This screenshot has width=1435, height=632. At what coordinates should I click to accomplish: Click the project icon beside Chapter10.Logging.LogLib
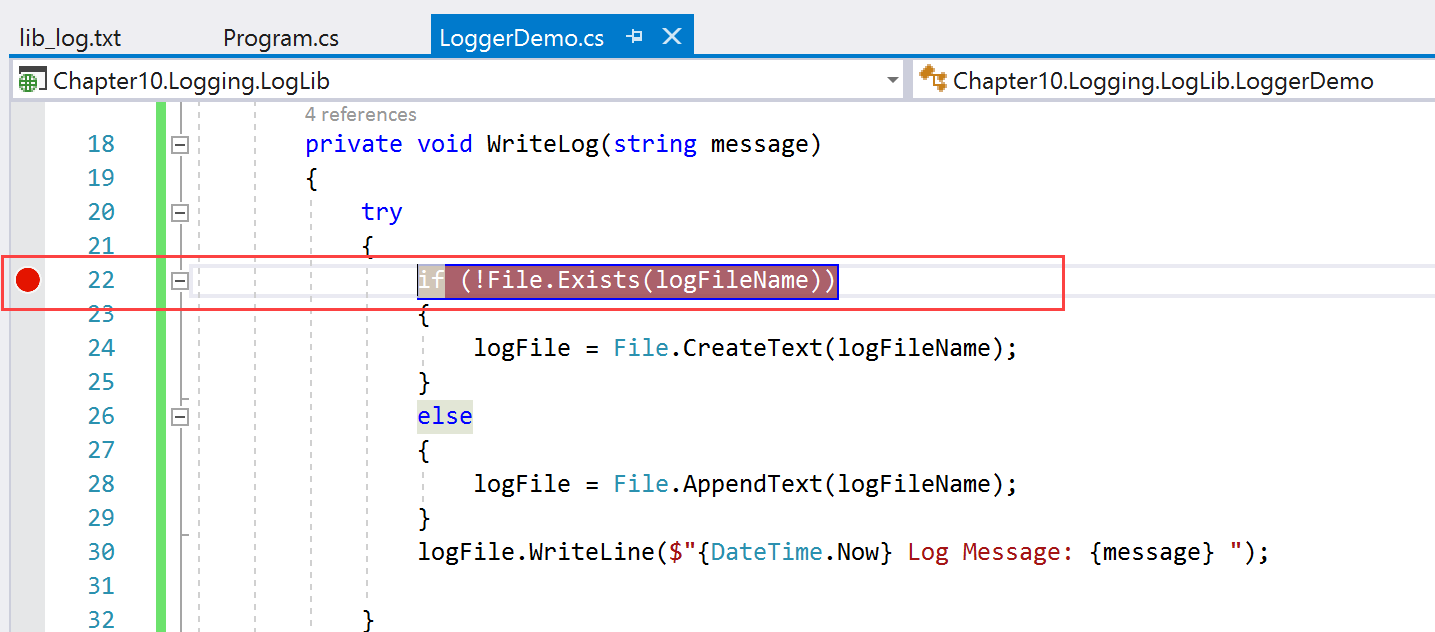click(x=32, y=81)
